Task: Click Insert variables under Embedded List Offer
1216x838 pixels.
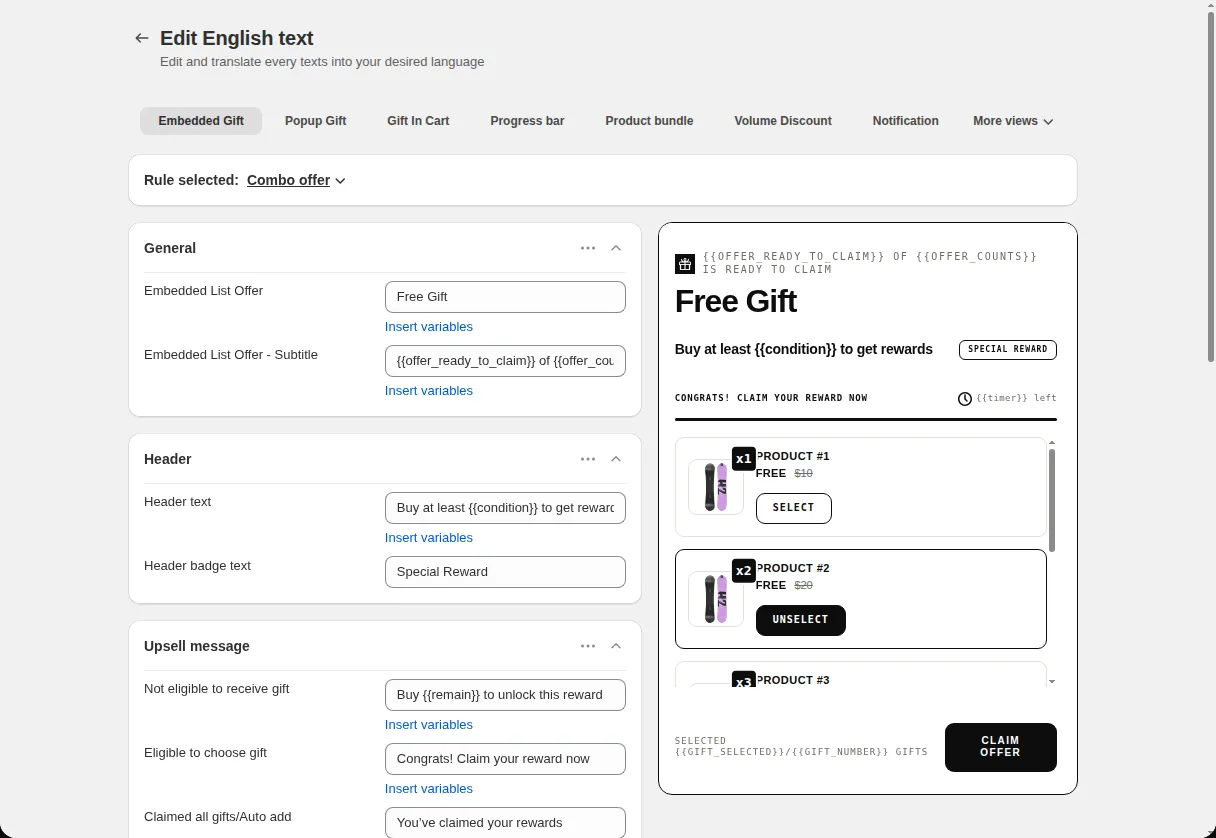Action: pyautogui.click(x=429, y=327)
